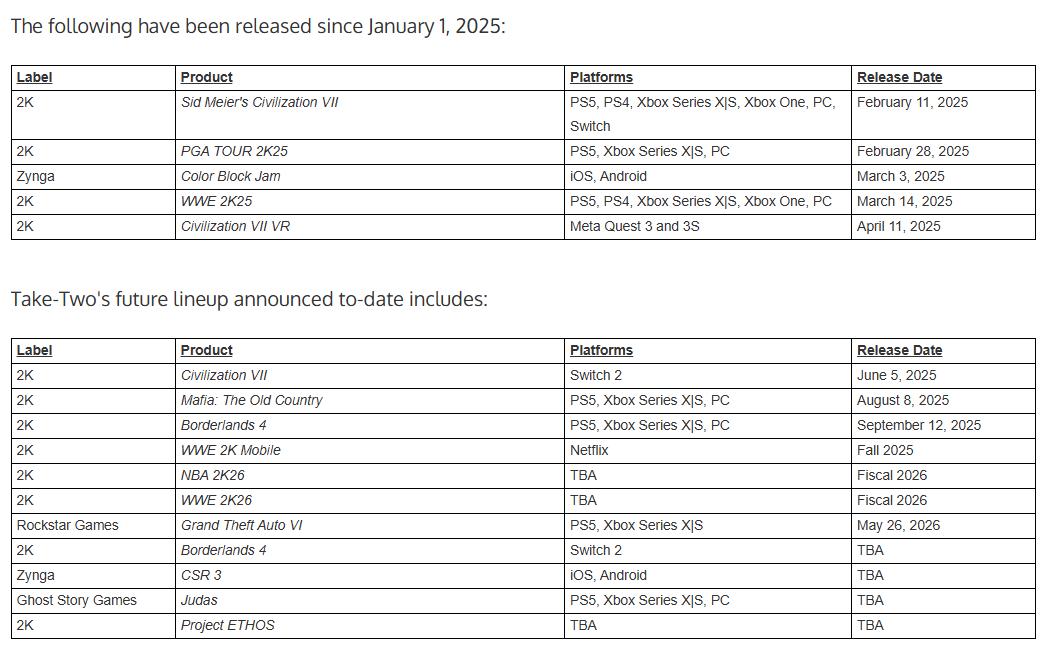The width and height of the screenshot is (1052, 650).
Task: Click Borderlands 4 with September 12, 2025 date
Action: point(223,425)
